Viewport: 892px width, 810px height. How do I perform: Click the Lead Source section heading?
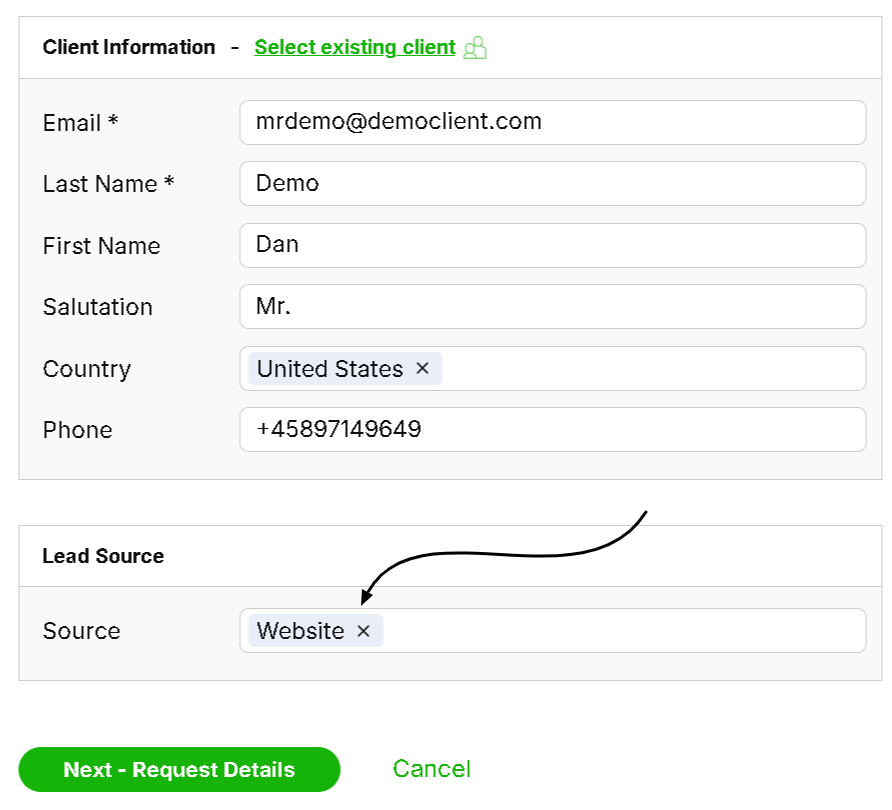tap(103, 556)
